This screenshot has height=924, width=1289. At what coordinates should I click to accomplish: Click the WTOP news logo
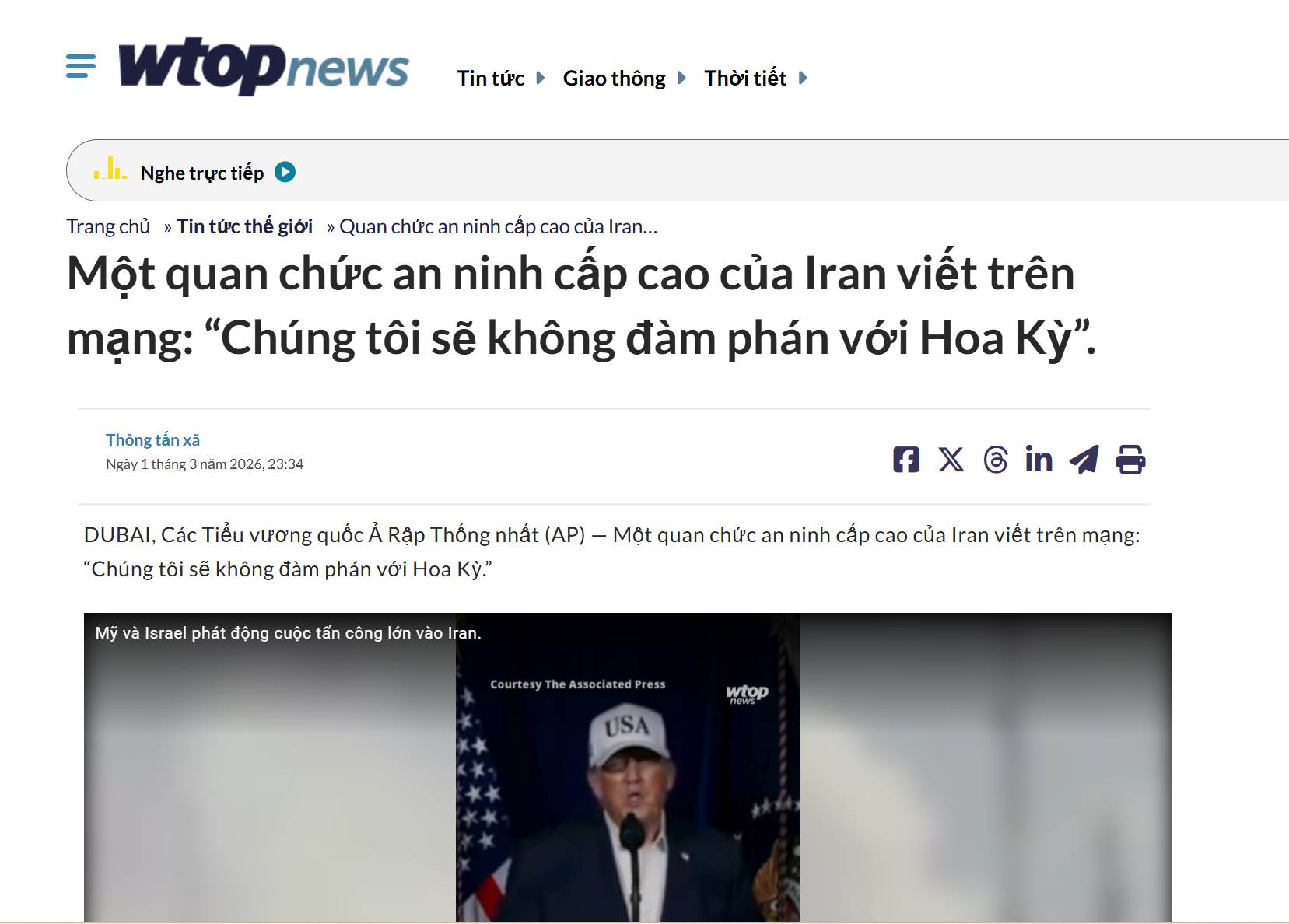pos(264,66)
